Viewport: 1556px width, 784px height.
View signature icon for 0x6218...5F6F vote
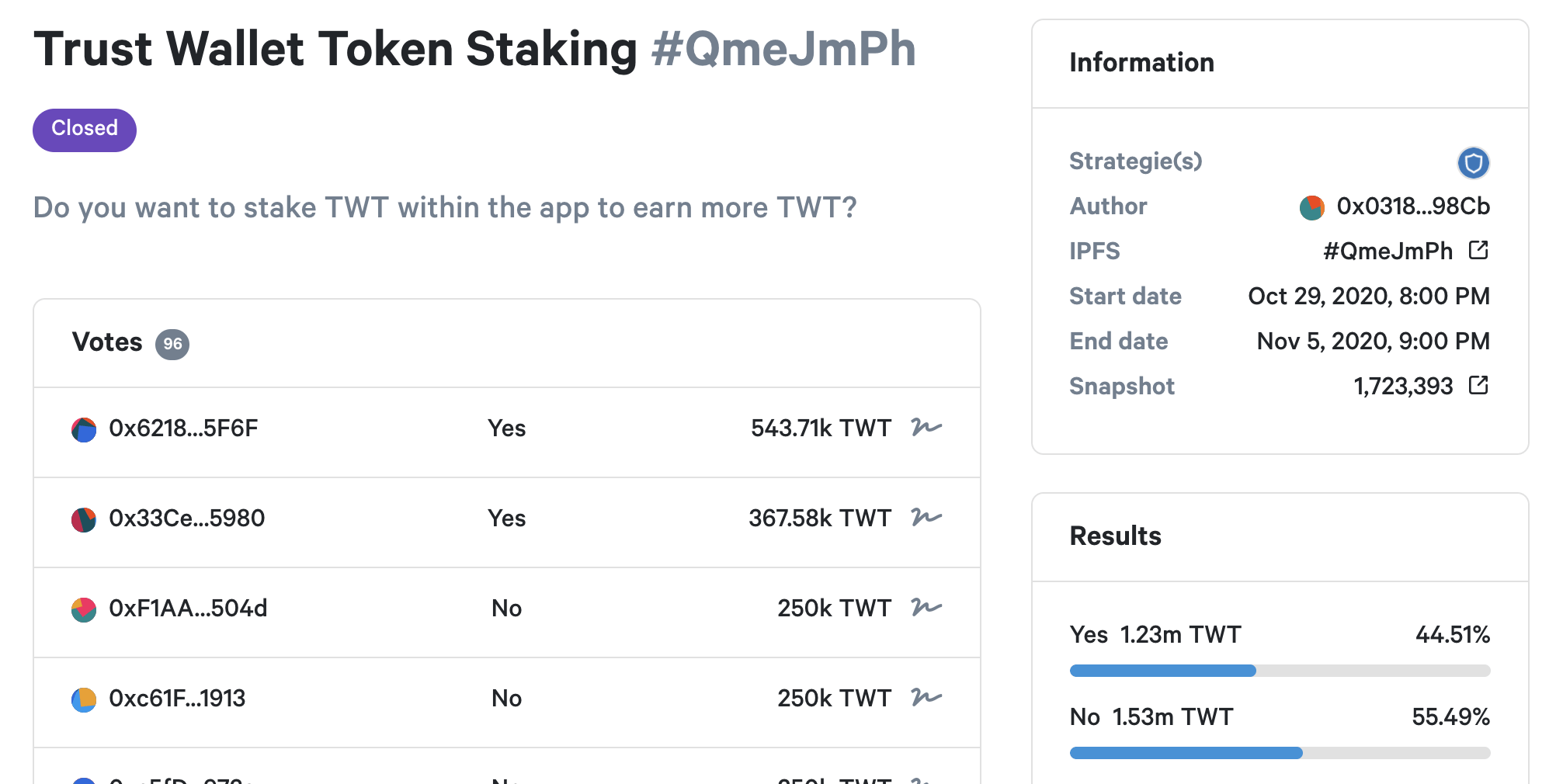point(926,427)
